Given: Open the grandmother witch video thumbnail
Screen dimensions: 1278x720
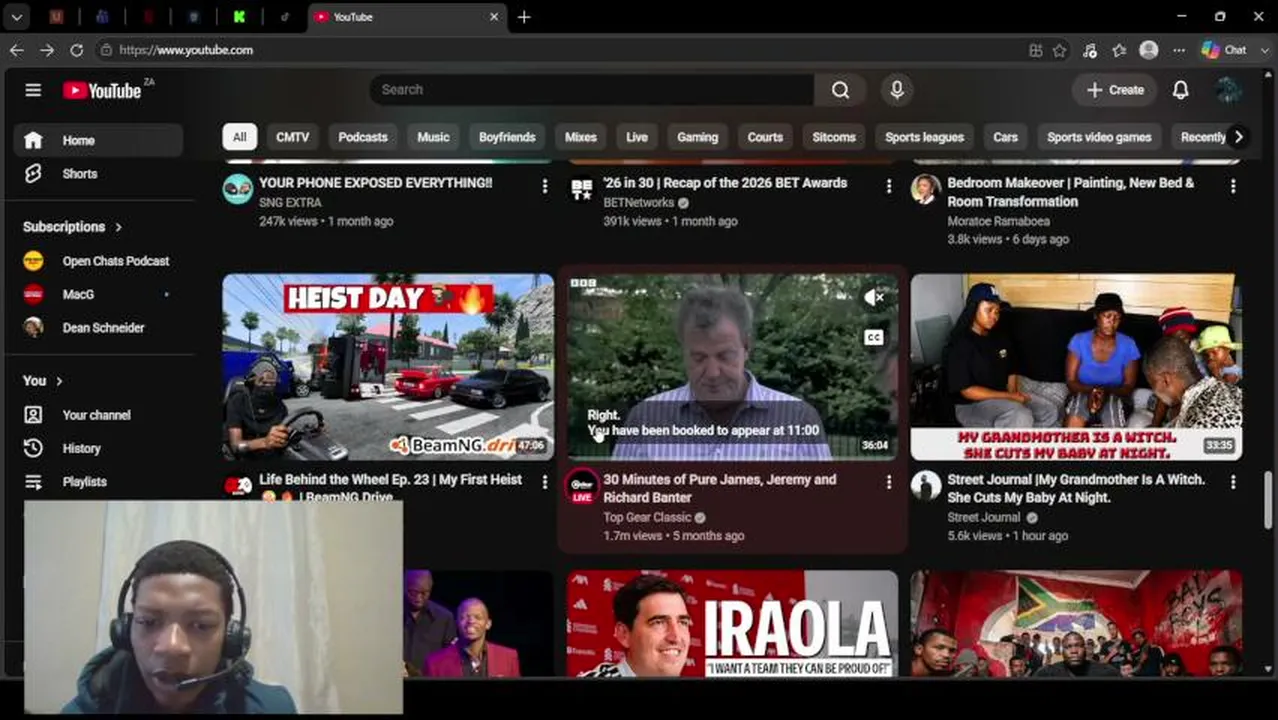Looking at the screenshot, I should tap(1076, 367).
